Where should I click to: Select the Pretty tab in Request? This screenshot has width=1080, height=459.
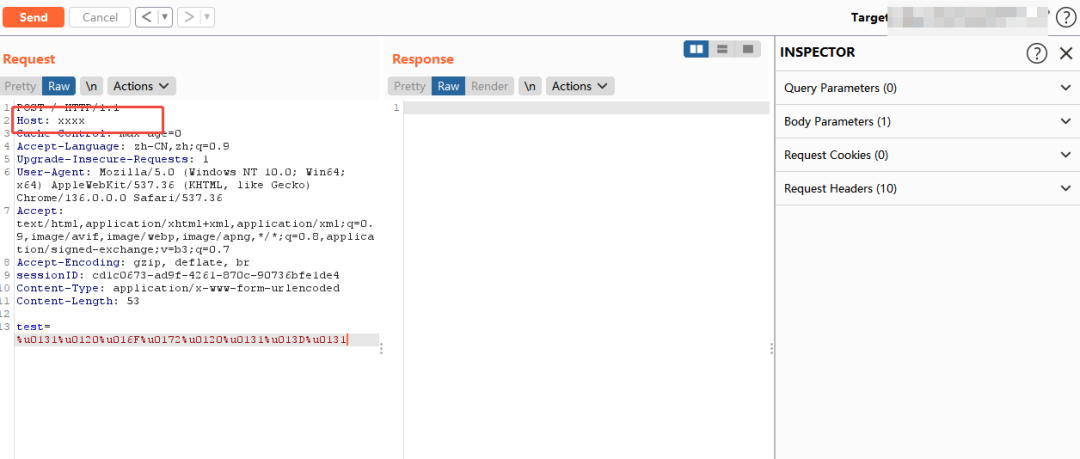20,86
